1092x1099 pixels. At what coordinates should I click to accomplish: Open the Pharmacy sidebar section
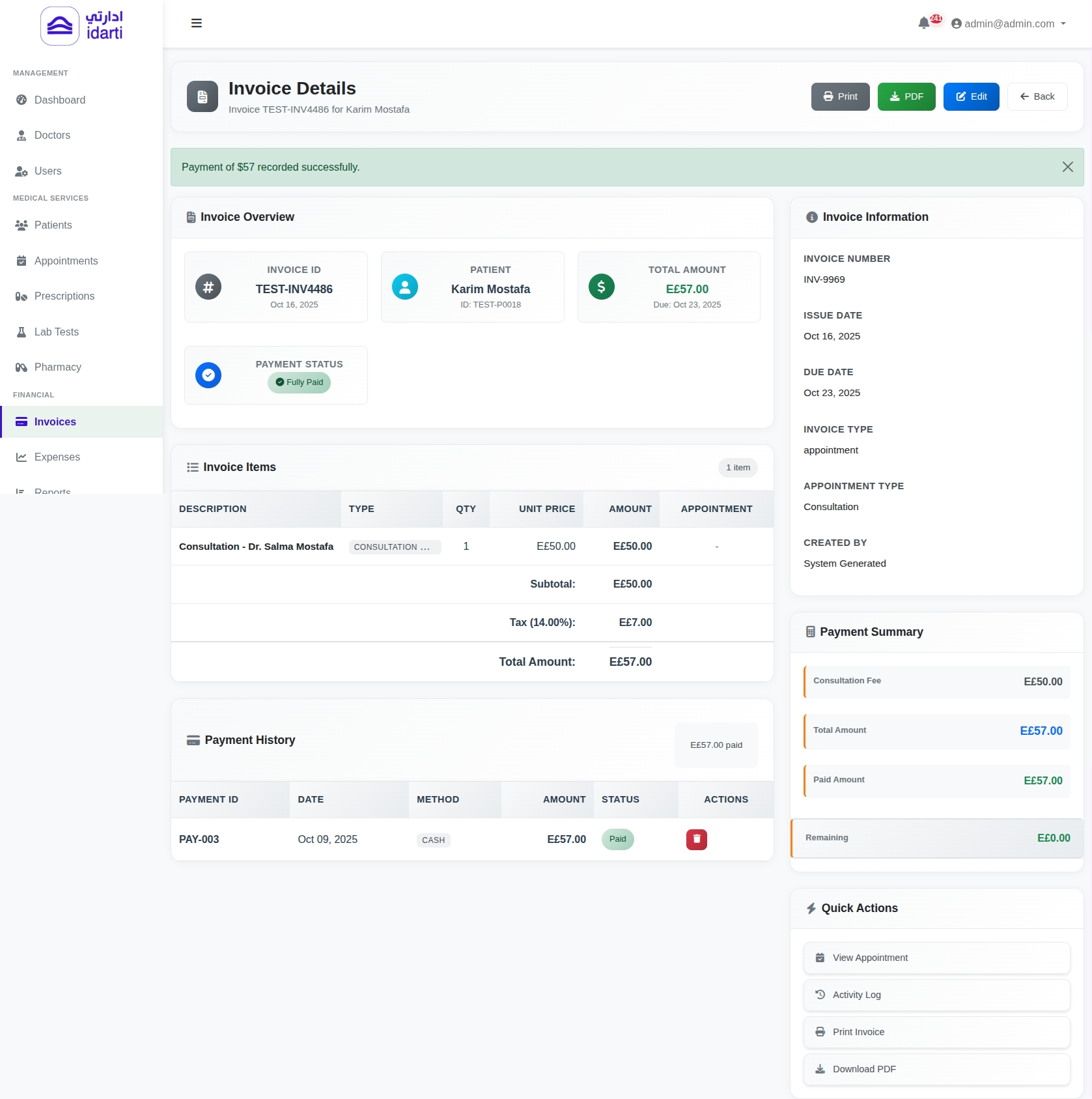coord(57,367)
